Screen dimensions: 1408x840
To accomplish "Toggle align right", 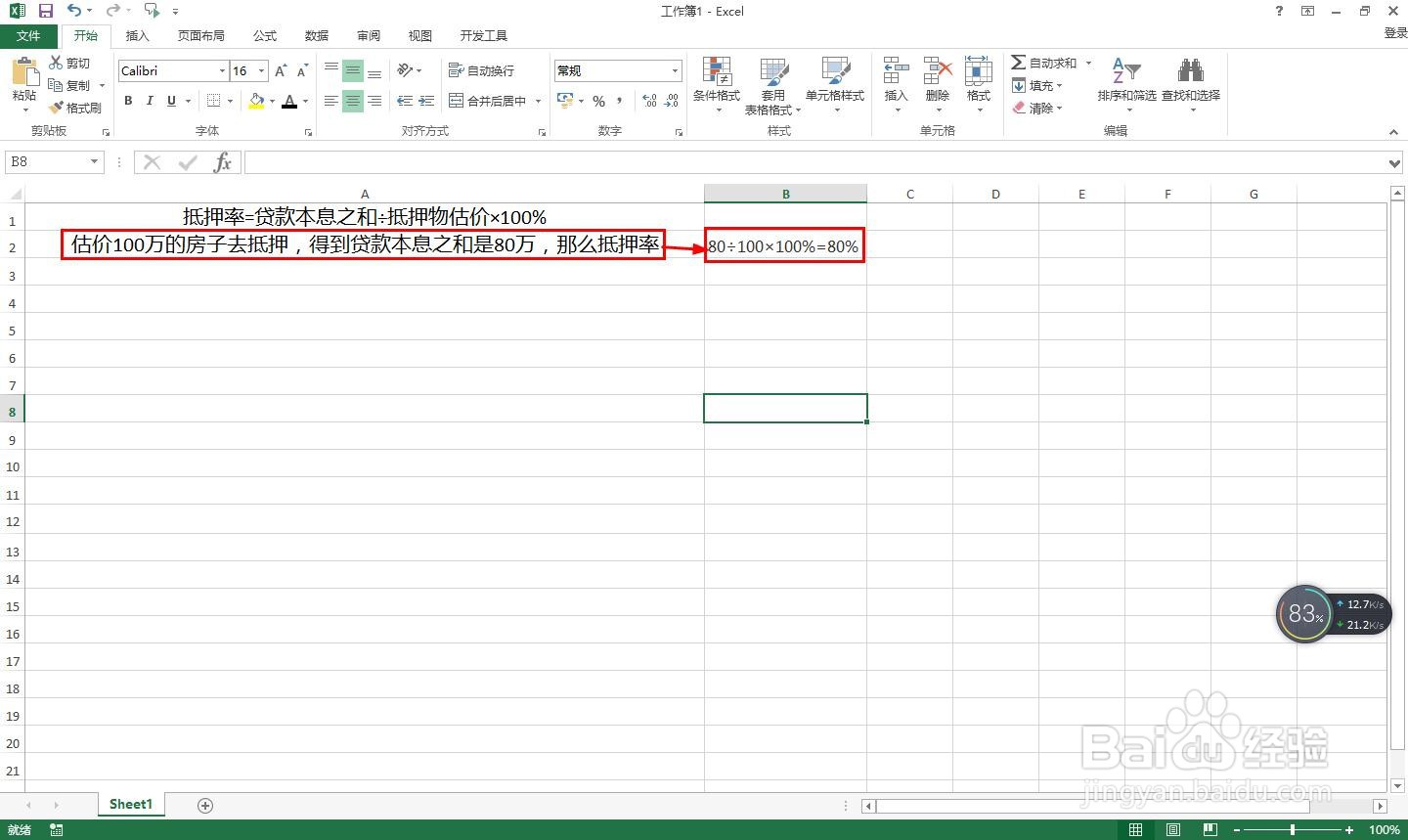I will coord(374,101).
